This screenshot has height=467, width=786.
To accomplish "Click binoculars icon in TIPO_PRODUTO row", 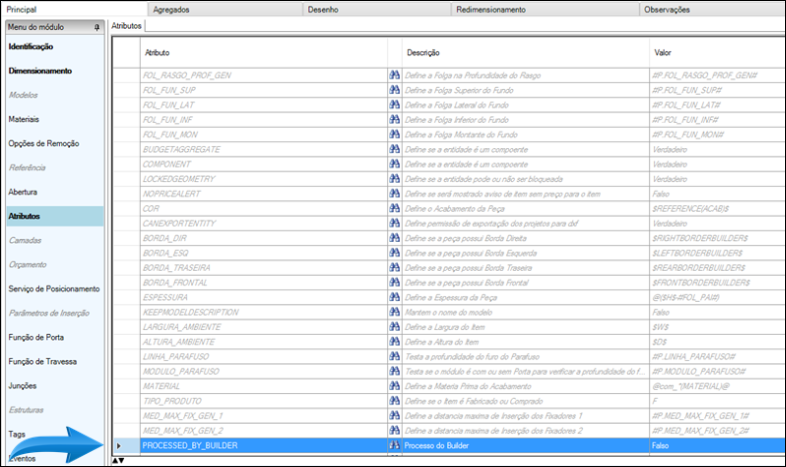I will coord(395,400).
